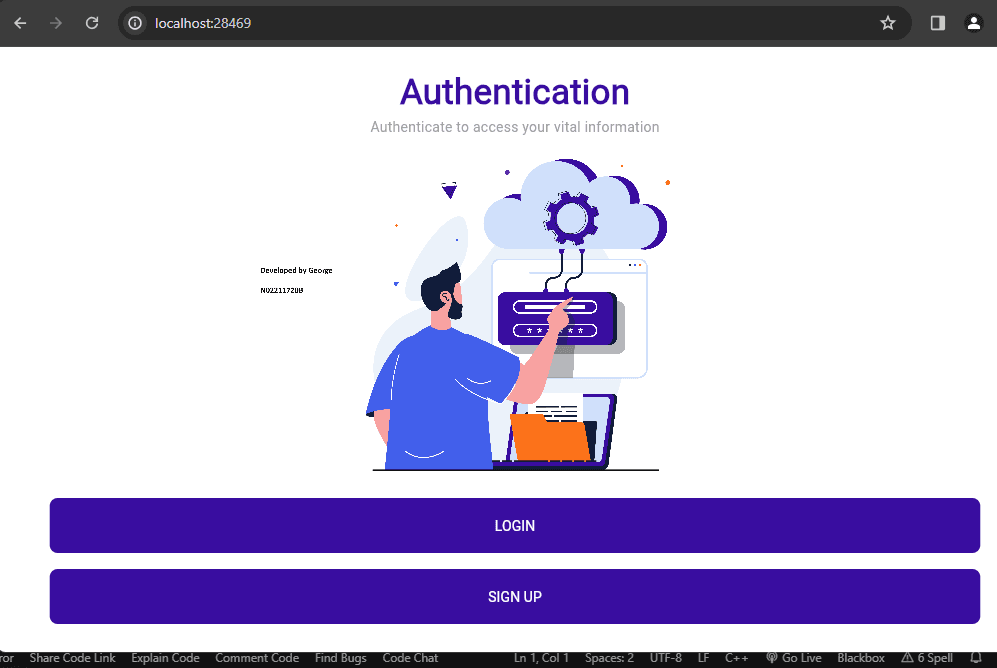Reload the localhost page
This screenshot has width=997, height=668.
[x=92, y=23]
